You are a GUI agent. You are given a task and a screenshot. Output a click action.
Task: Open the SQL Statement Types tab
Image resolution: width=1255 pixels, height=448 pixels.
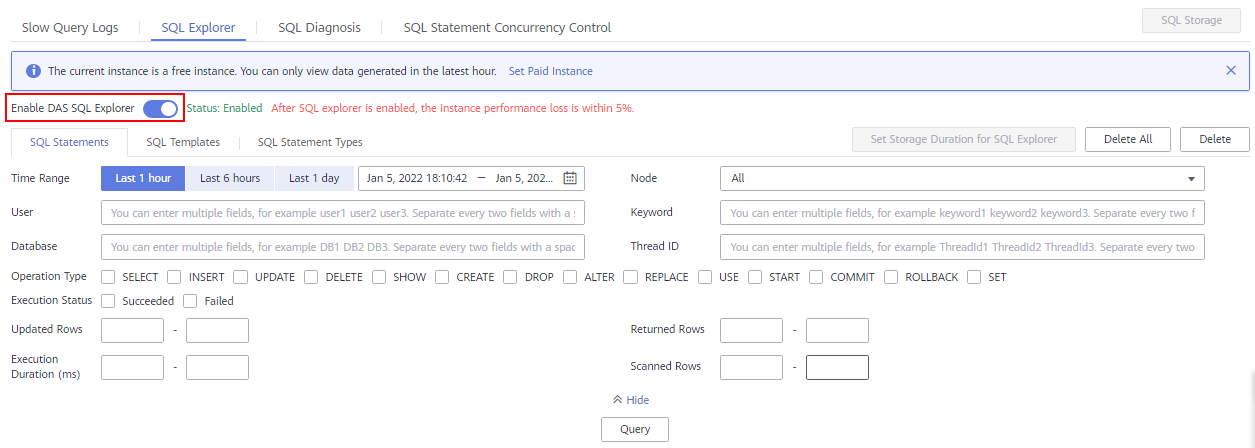coord(310,142)
